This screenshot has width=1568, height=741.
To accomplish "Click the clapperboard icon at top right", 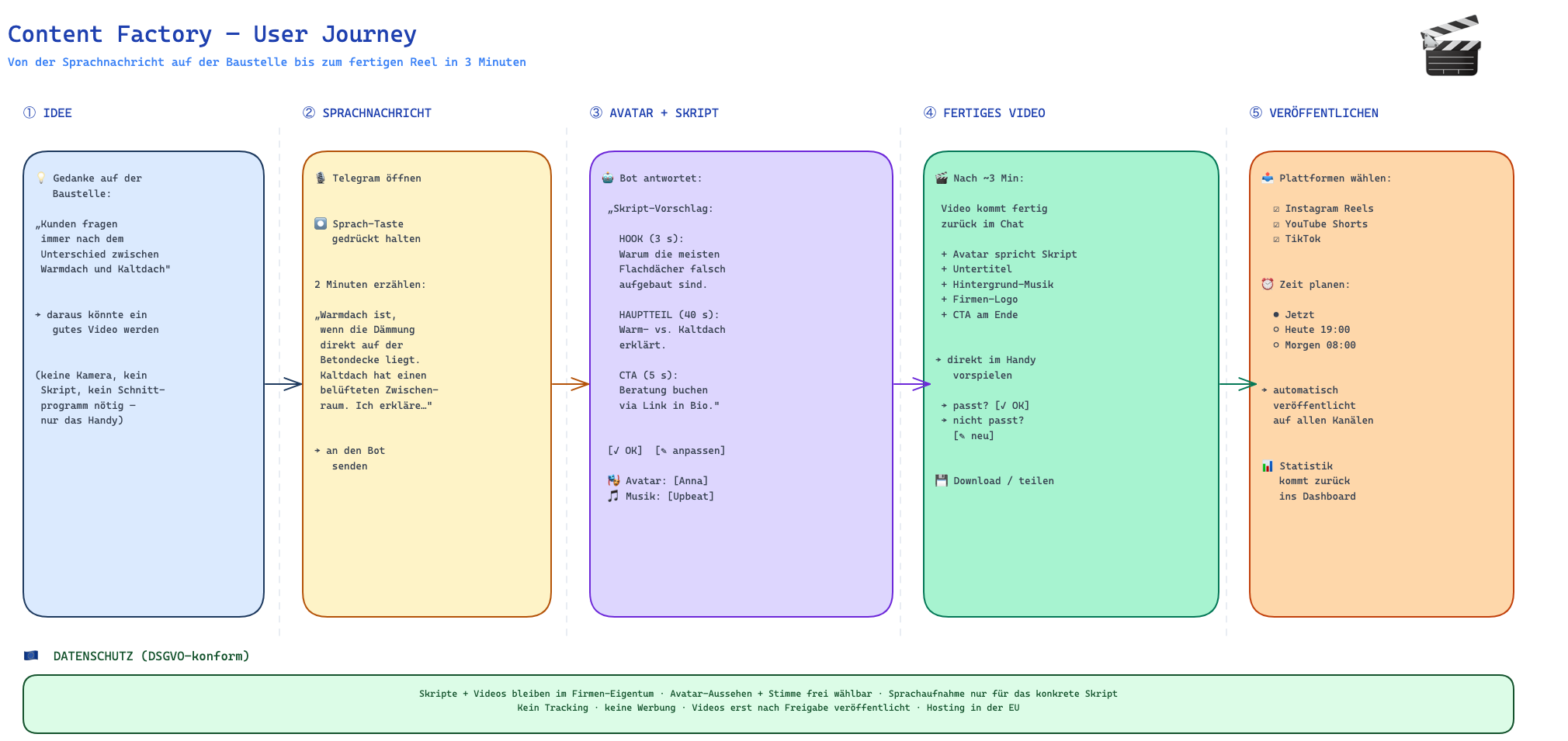I will pos(1452,46).
